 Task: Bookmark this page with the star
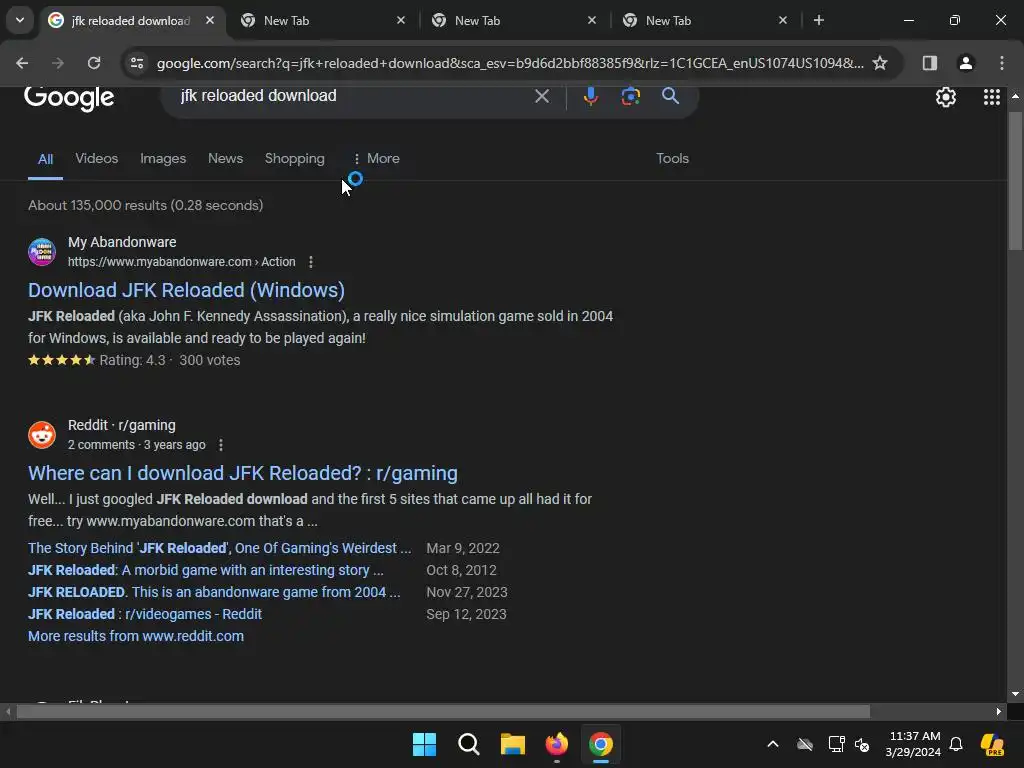pyautogui.click(x=880, y=63)
